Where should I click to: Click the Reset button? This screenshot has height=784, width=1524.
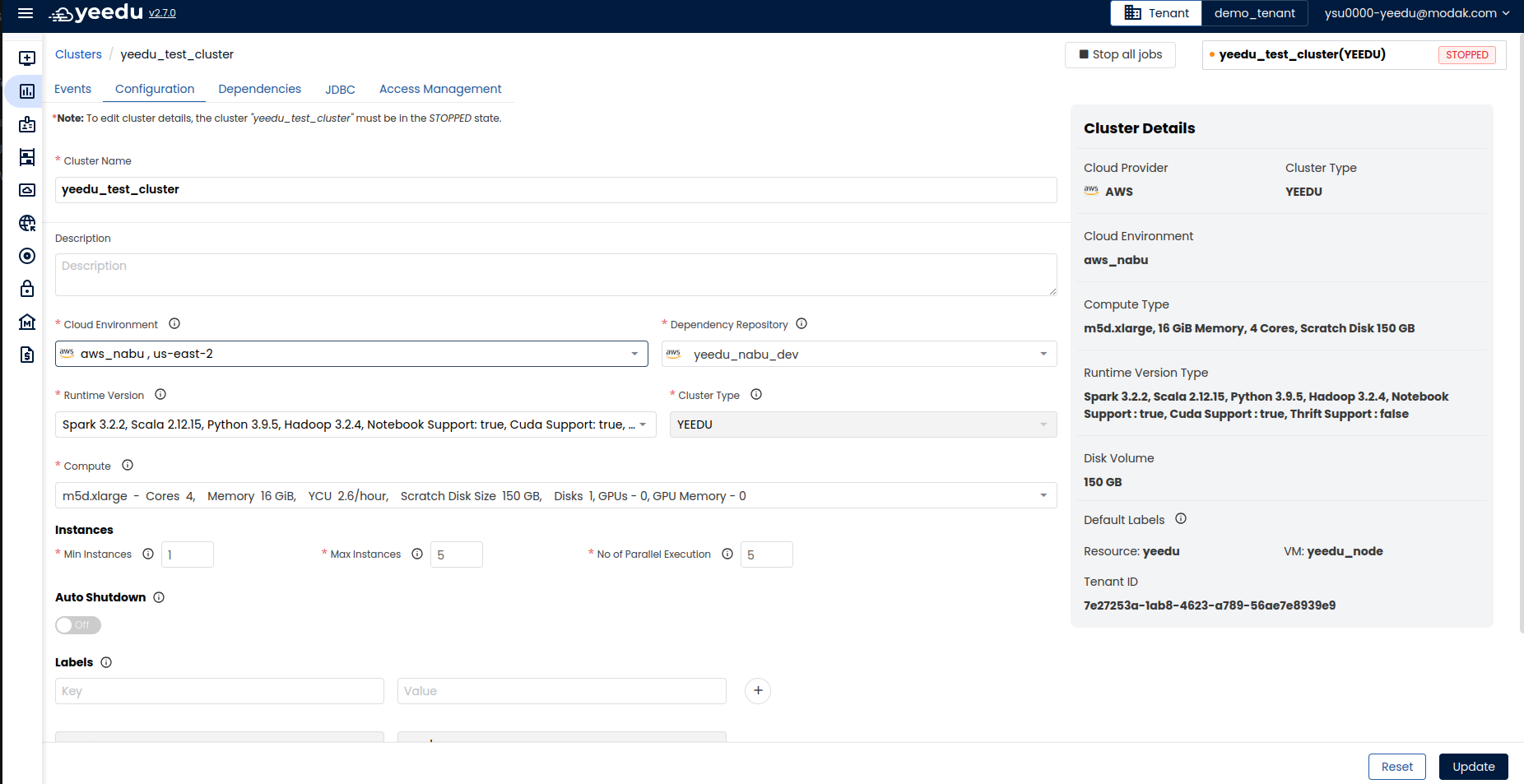point(1397,767)
